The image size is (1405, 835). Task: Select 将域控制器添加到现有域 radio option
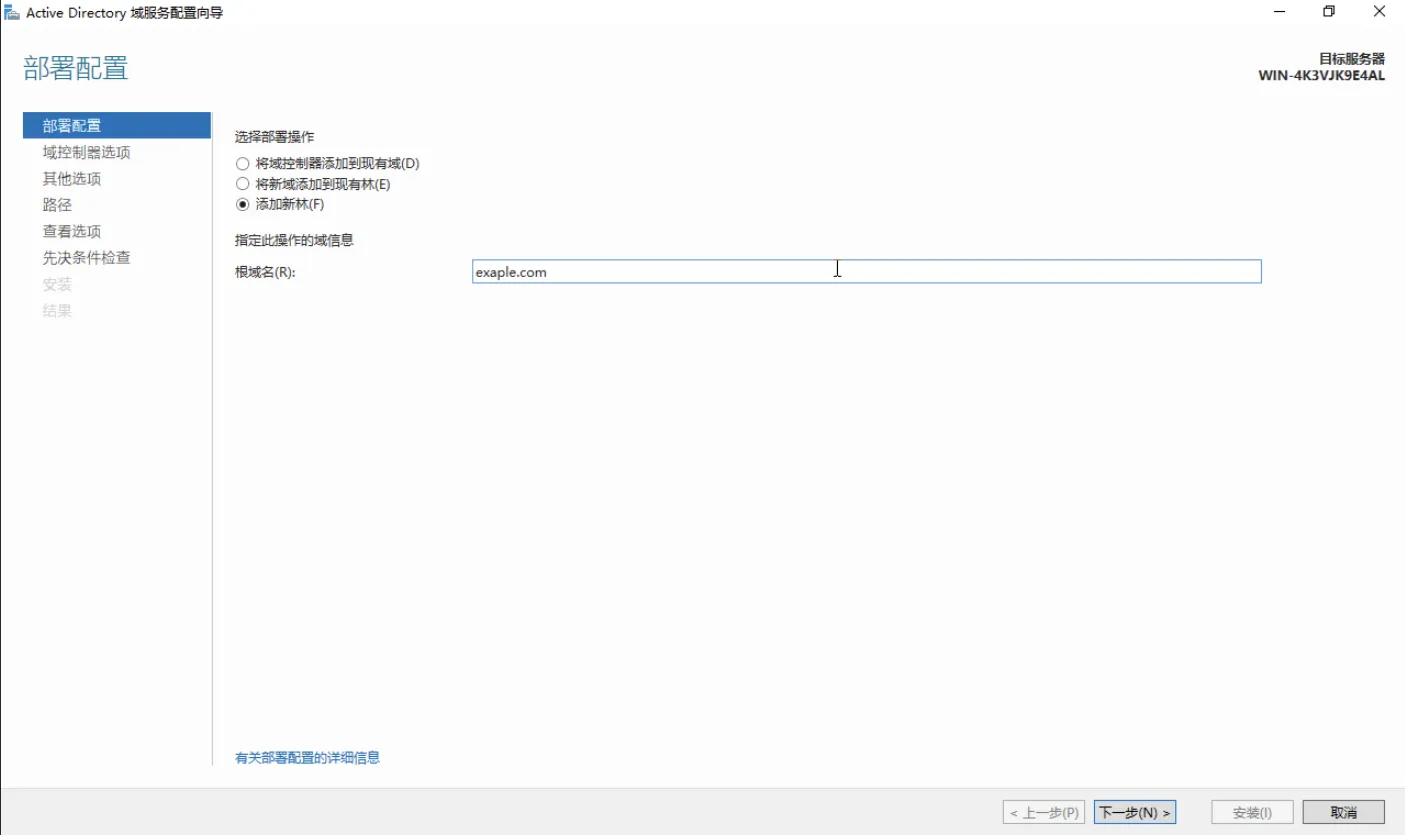(242, 163)
